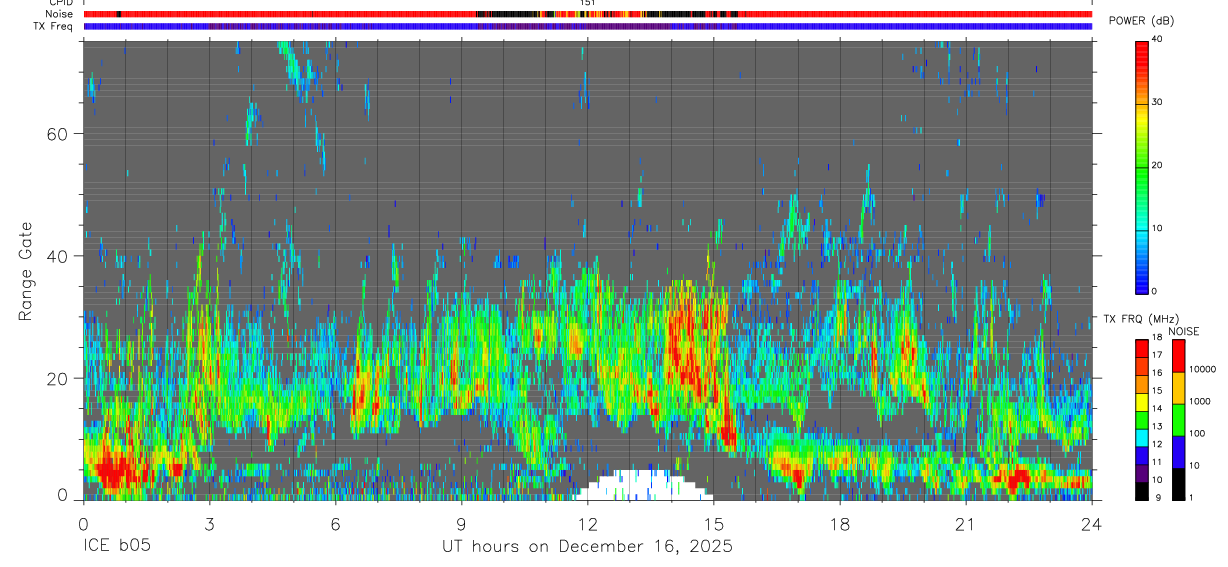
Task: Click the Range Gate axis tick label 20
Action: click(x=58, y=378)
